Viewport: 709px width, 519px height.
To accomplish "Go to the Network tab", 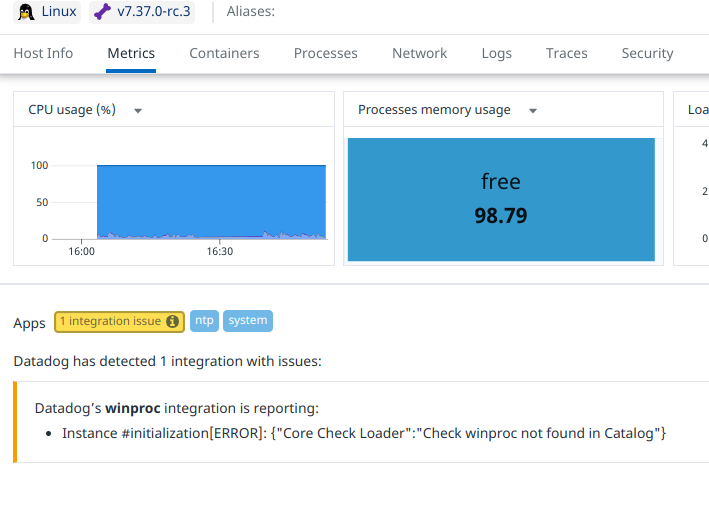I will (420, 53).
